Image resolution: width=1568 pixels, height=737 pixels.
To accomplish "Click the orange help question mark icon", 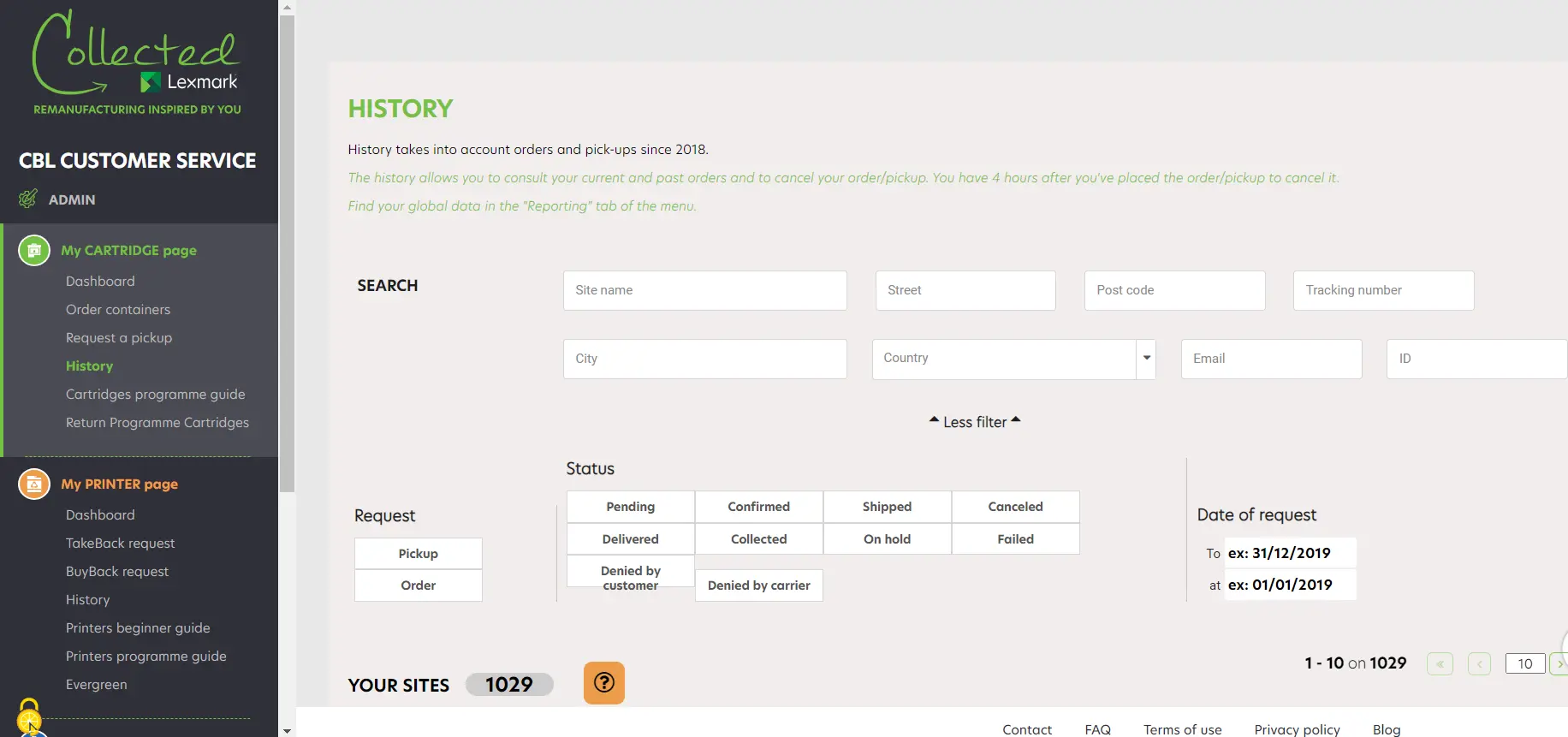I will pyautogui.click(x=604, y=683).
